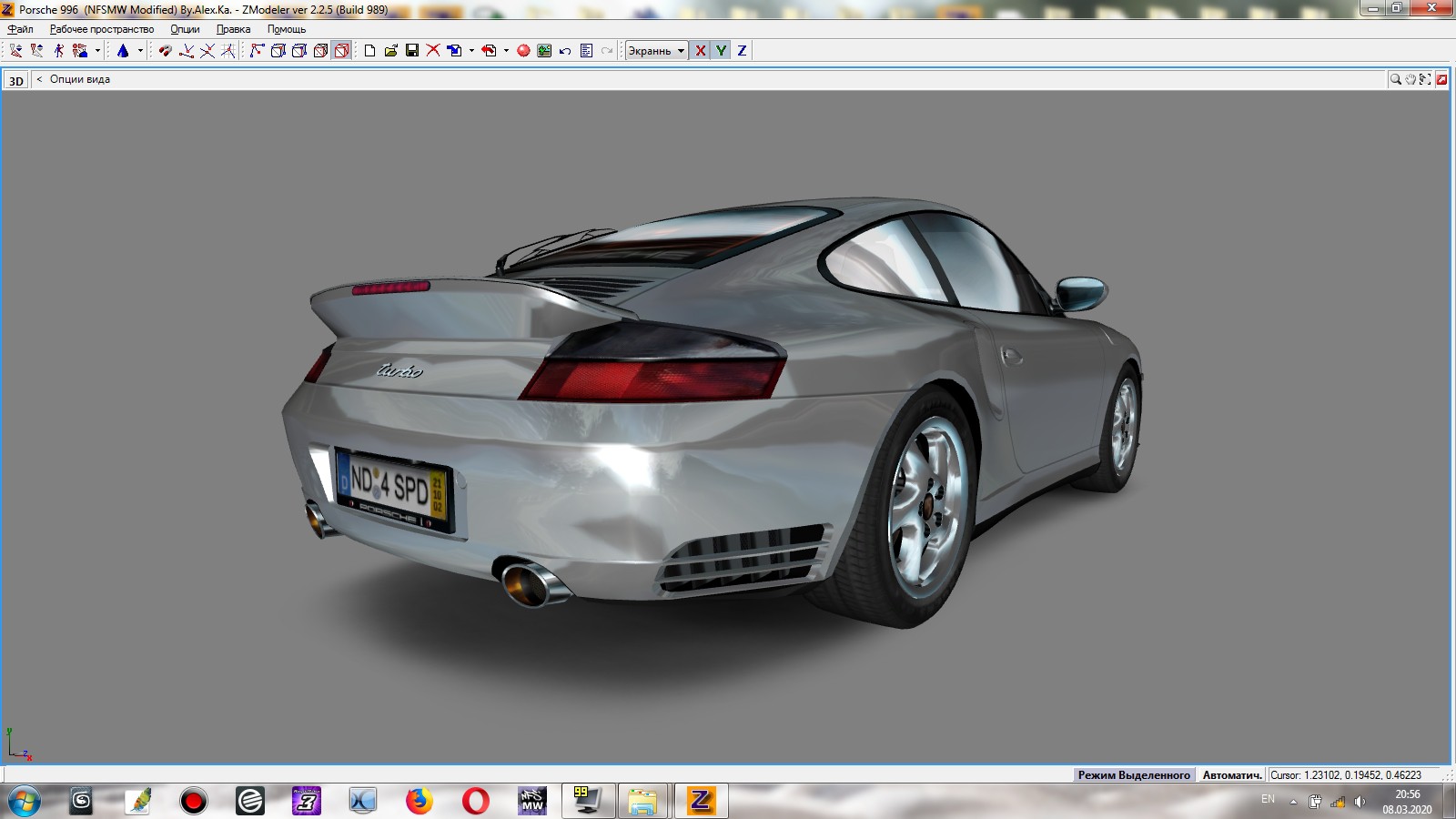Viewport: 1456px width, 819px height.
Task: Select the pan hand tool in viewport
Action: point(1410,80)
